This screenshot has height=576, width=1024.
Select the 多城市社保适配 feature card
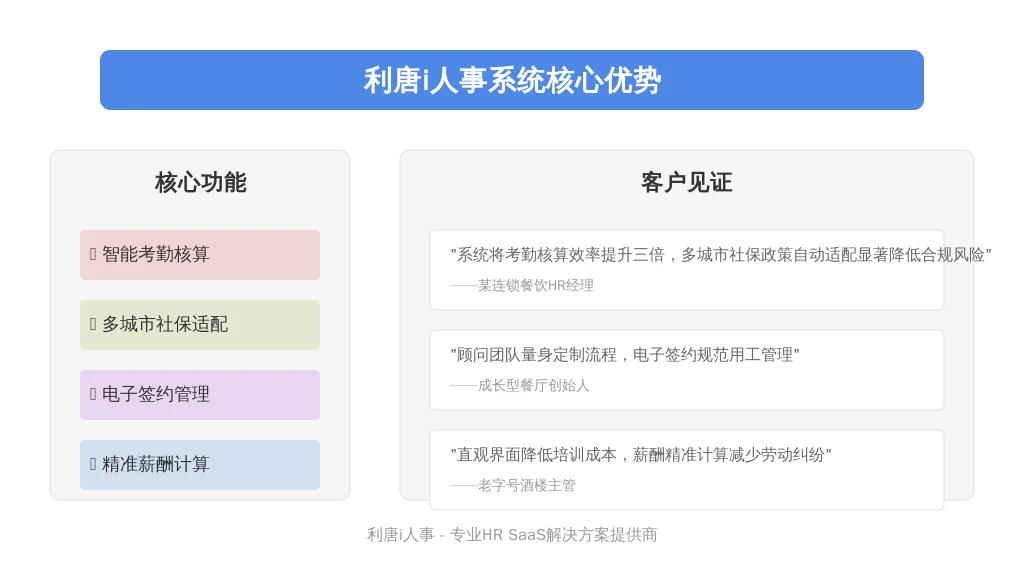point(200,325)
